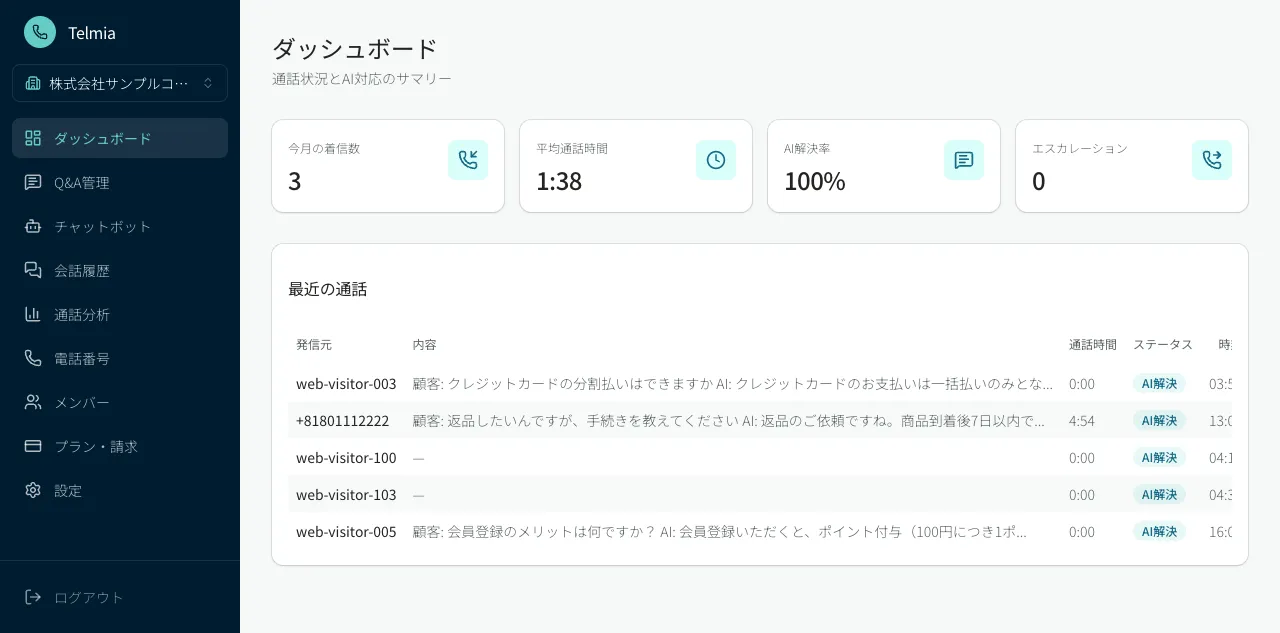
Task: Select the 通話分析 bar chart icon
Action: click(x=32, y=314)
